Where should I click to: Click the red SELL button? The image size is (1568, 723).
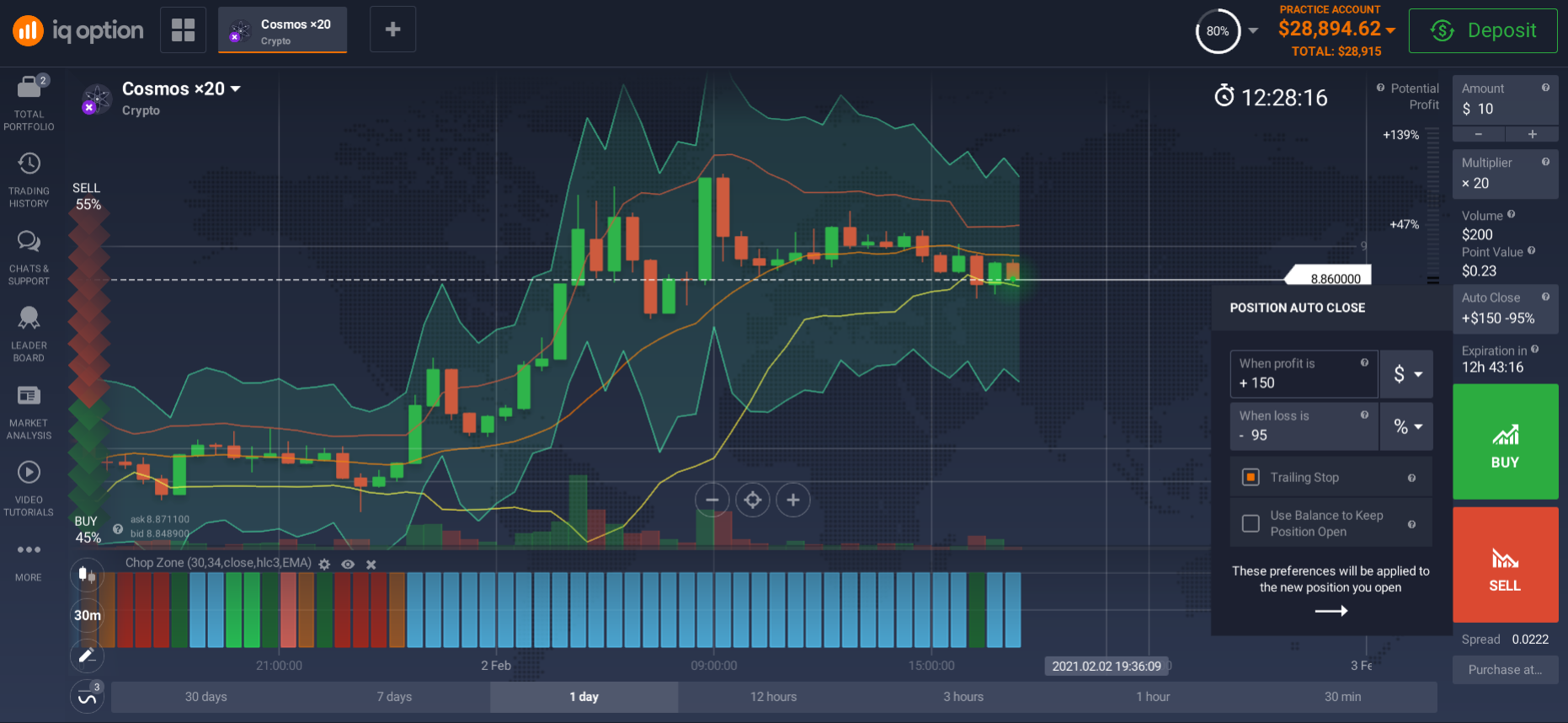(x=1505, y=565)
